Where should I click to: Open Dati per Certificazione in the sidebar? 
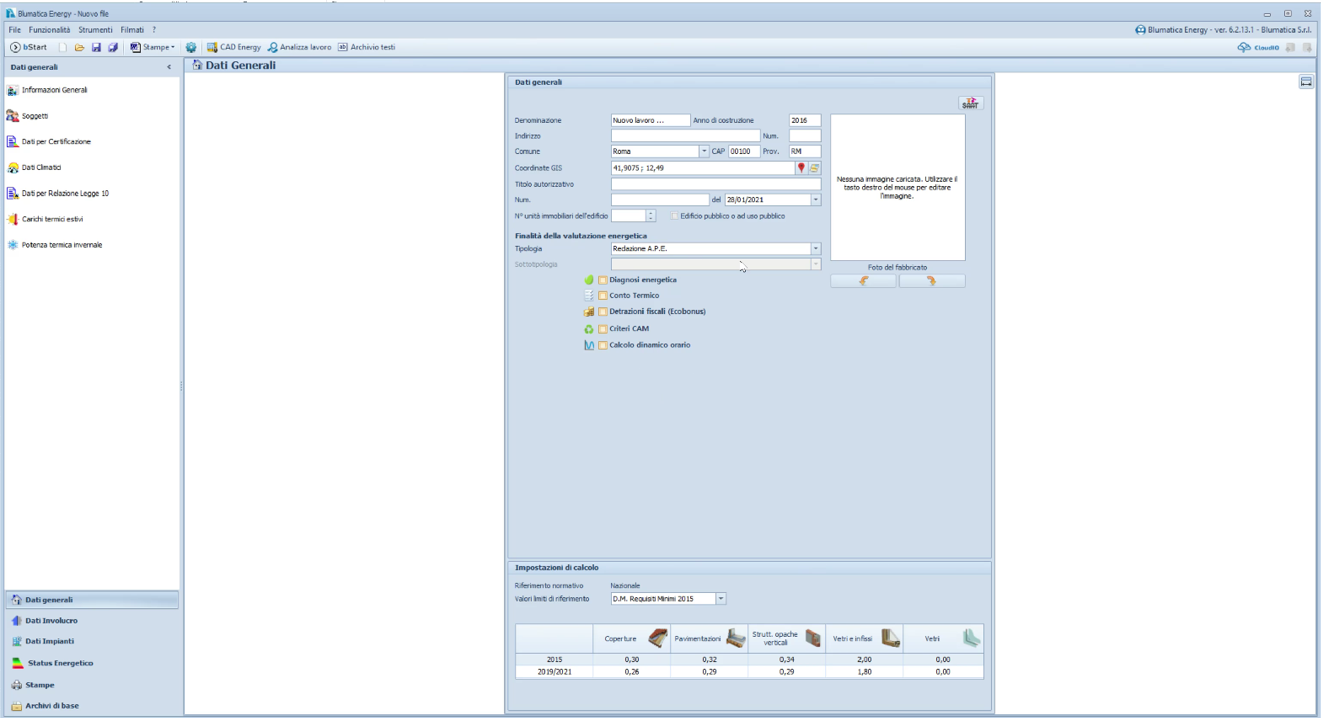coord(49,142)
